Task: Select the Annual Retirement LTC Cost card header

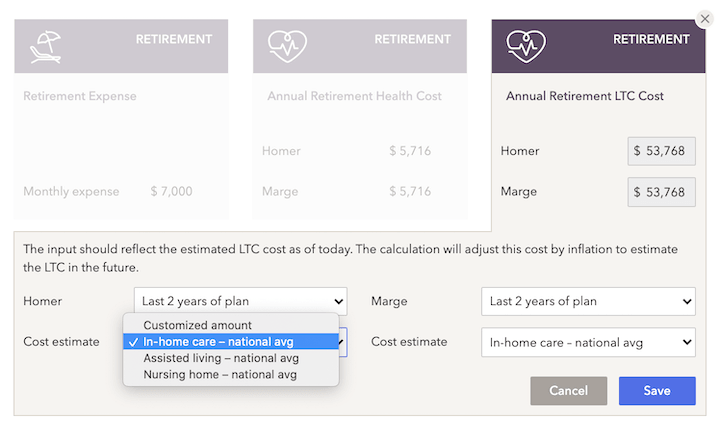Action: (x=598, y=46)
